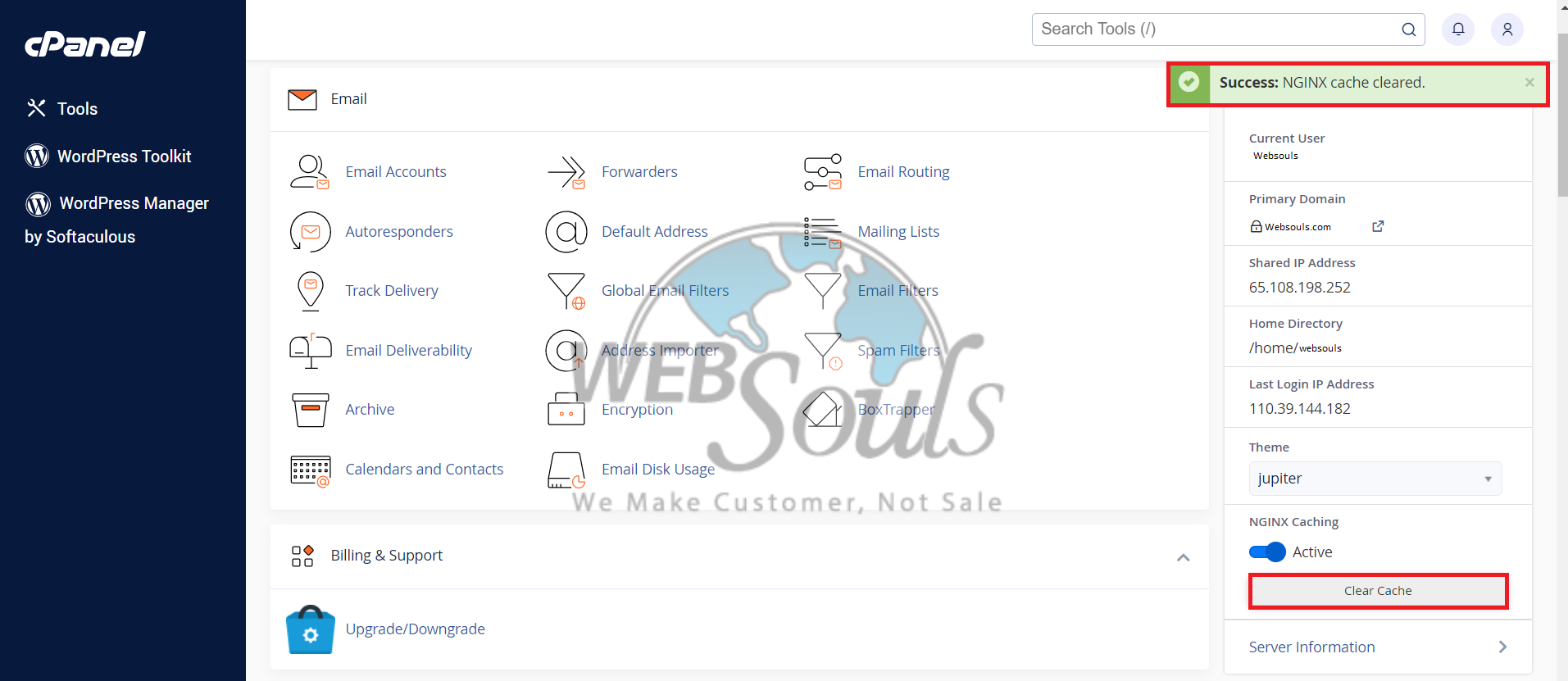This screenshot has height=681, width=1568.
Task: Expand the Server Information row
Action: (1378, 647)
